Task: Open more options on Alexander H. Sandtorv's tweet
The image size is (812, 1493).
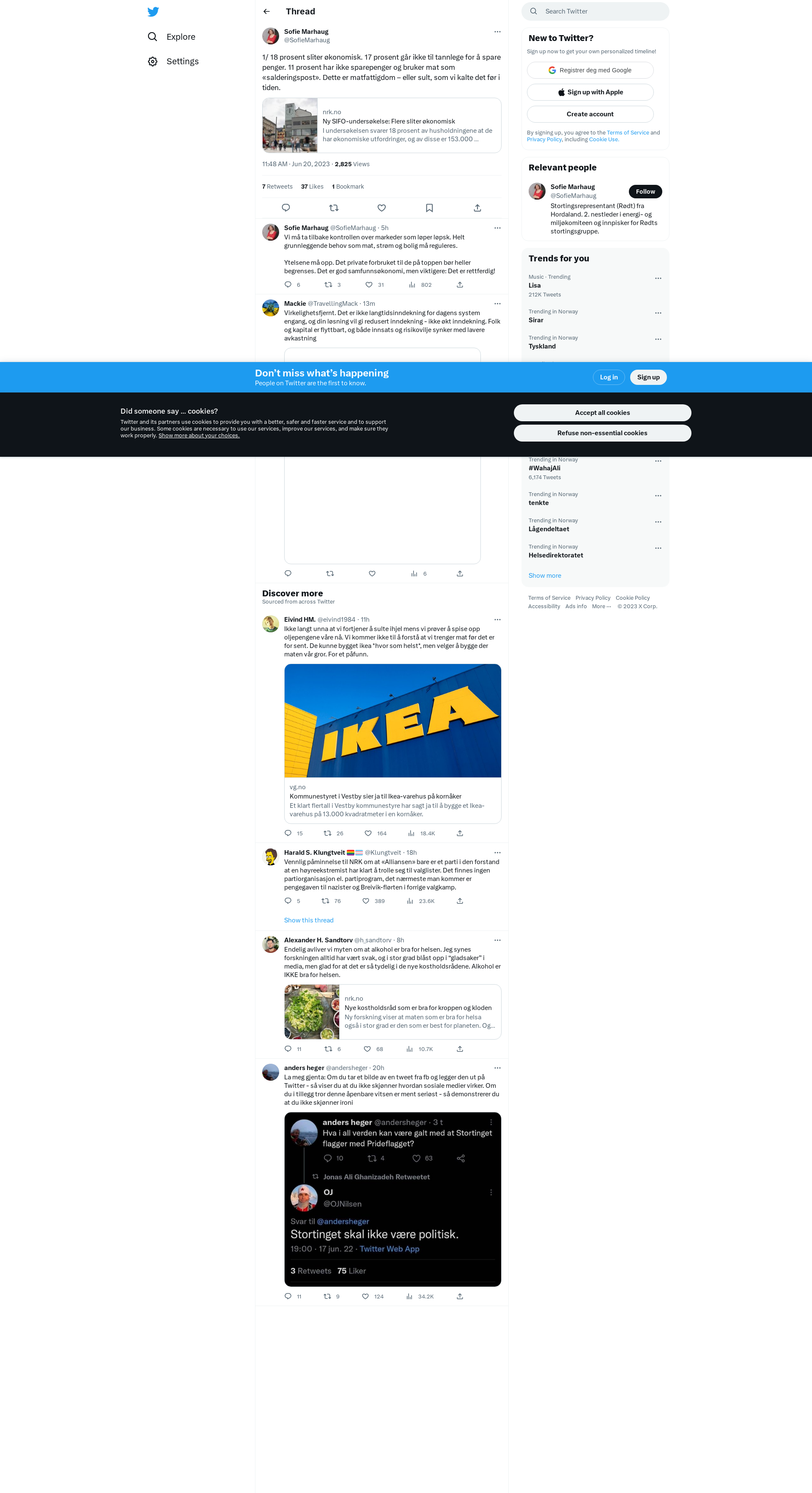Action: tap(497, 940)
